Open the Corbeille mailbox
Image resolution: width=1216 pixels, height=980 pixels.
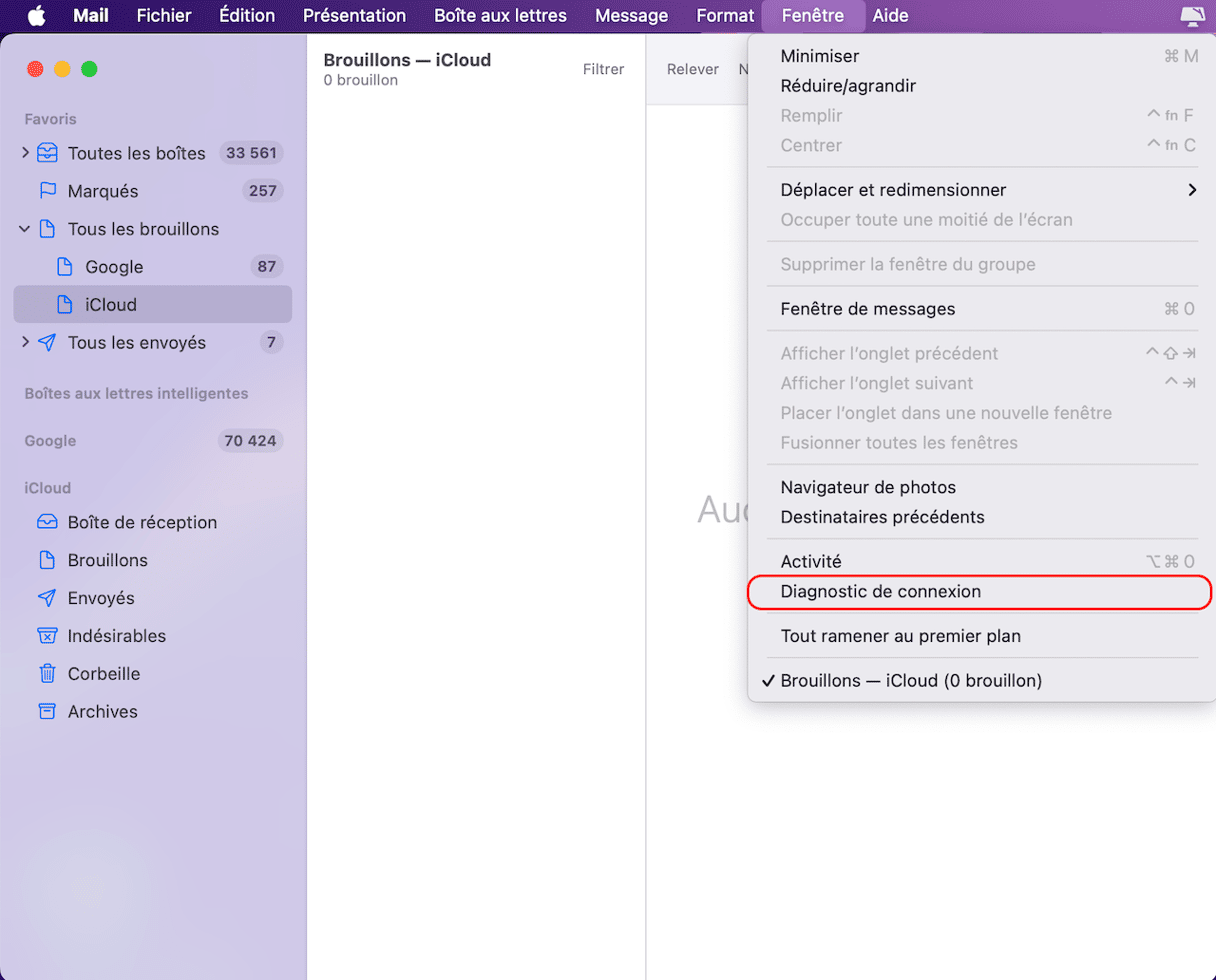pyautogui.click(x=153, y=674)
